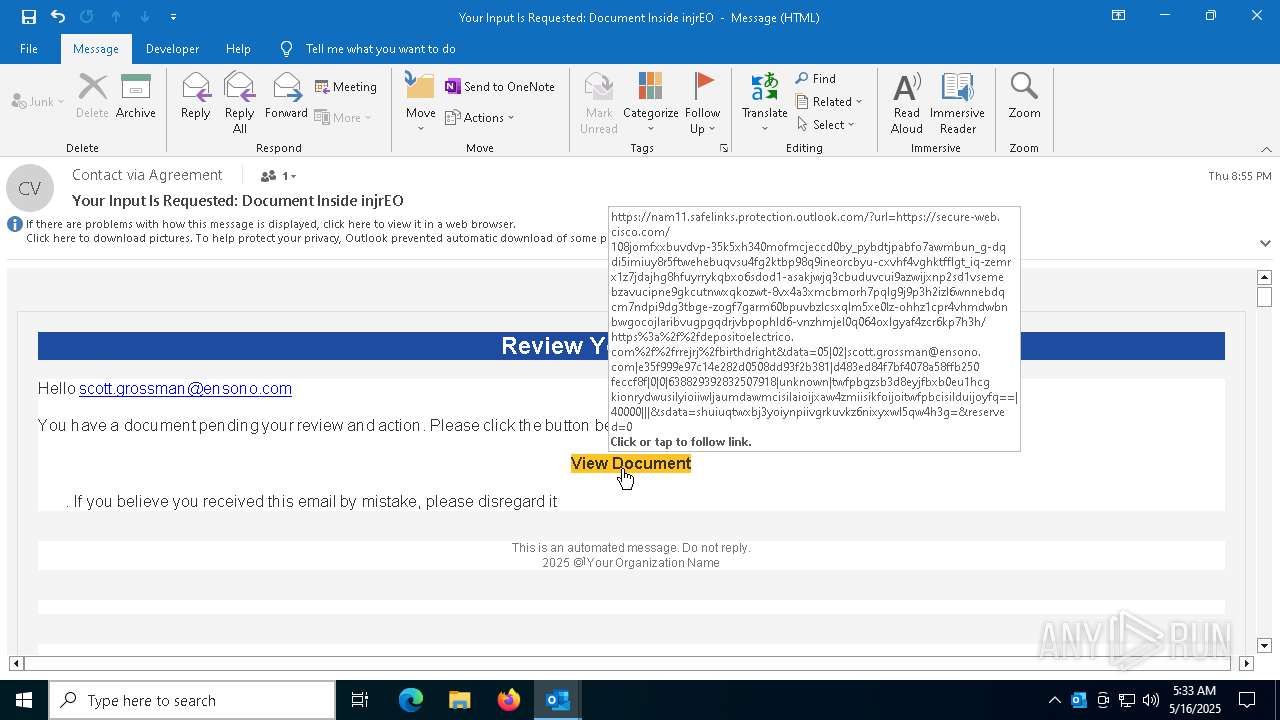Set a Follow Up flag

702,102
